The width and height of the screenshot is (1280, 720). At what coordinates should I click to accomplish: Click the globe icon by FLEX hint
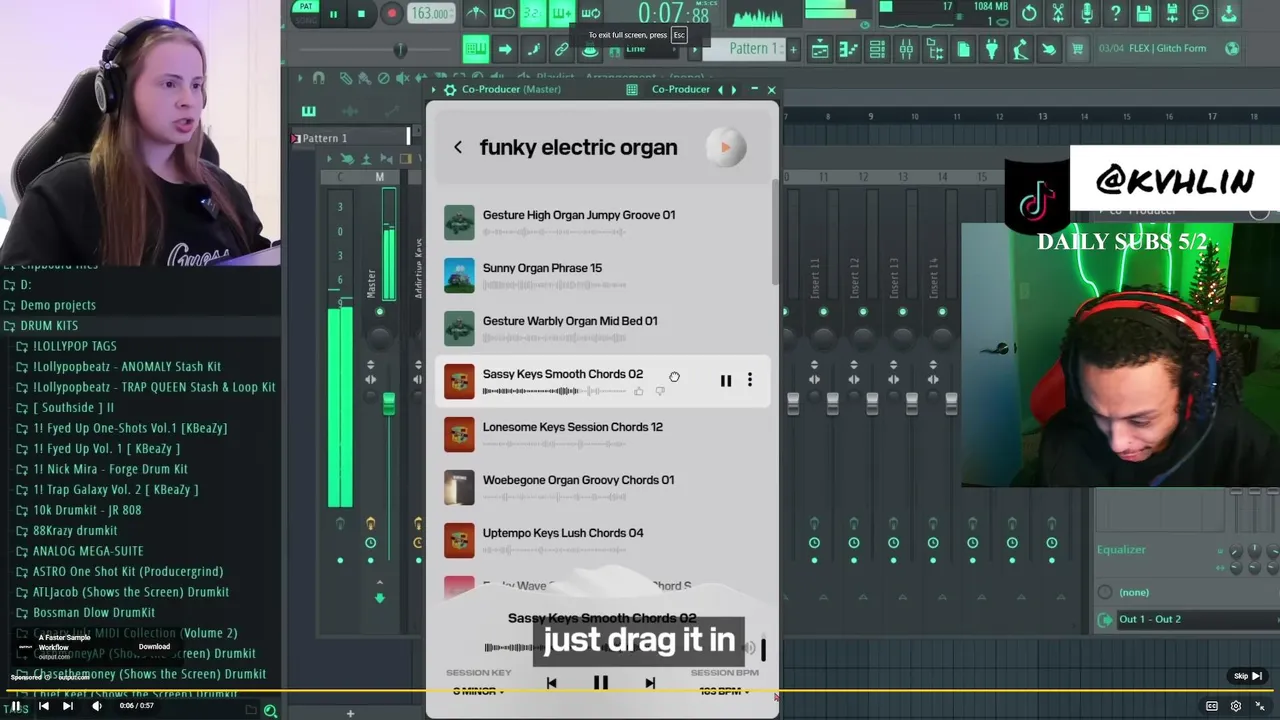coord(1232,48)
